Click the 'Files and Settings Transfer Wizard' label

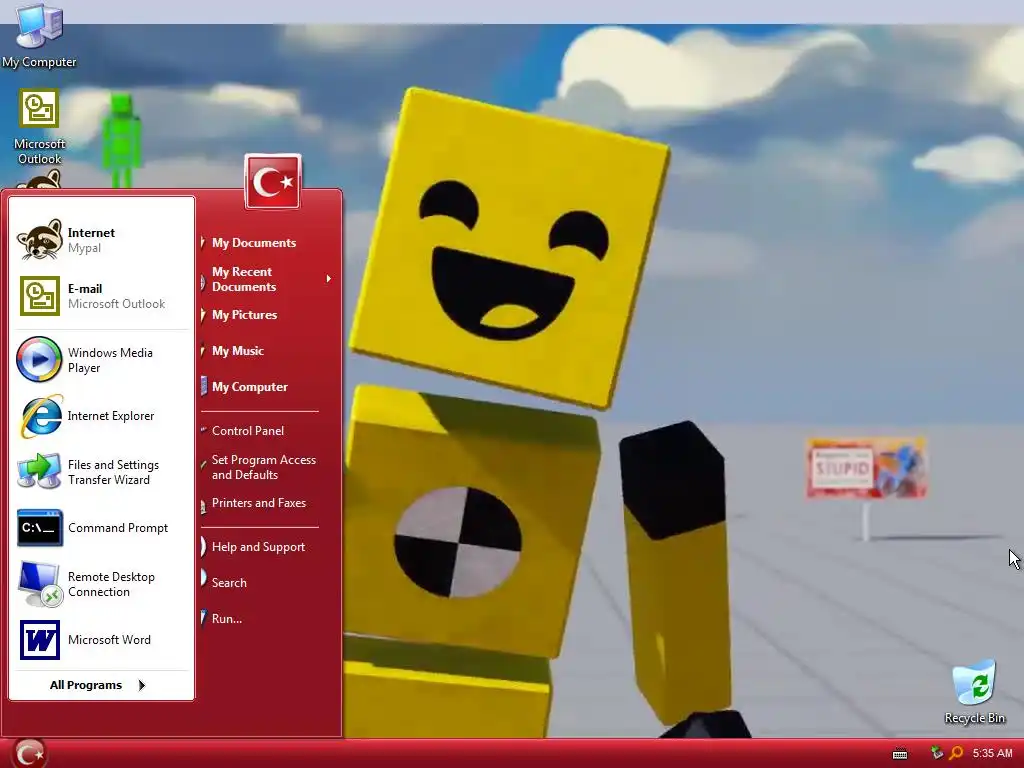114,472
